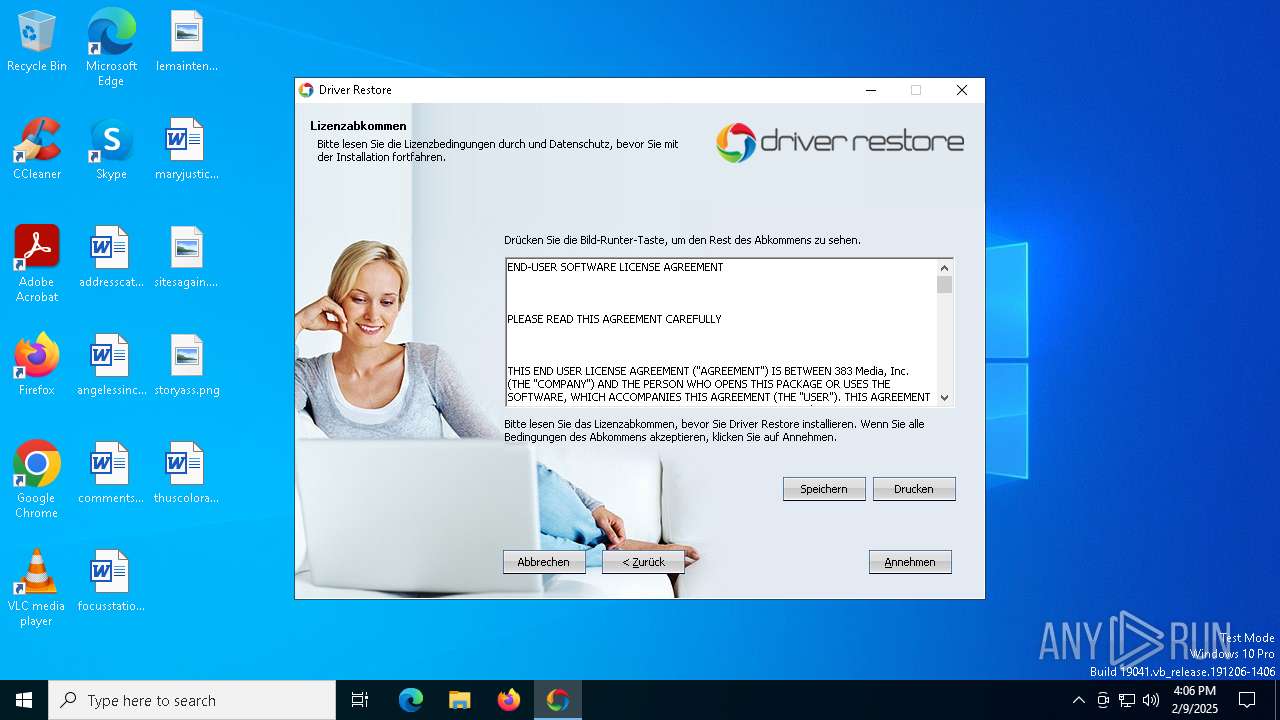This screenshot has width=1280, height=720.
Task: Select the angelessinc... Word document icon
Action: pyautogui.click(x=111, y=365)
